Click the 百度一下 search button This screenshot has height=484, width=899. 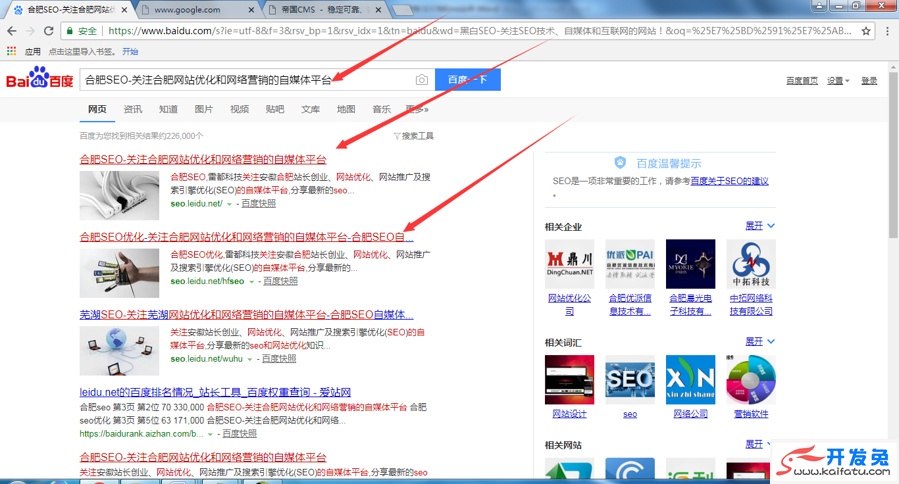(x=468, y=79)
